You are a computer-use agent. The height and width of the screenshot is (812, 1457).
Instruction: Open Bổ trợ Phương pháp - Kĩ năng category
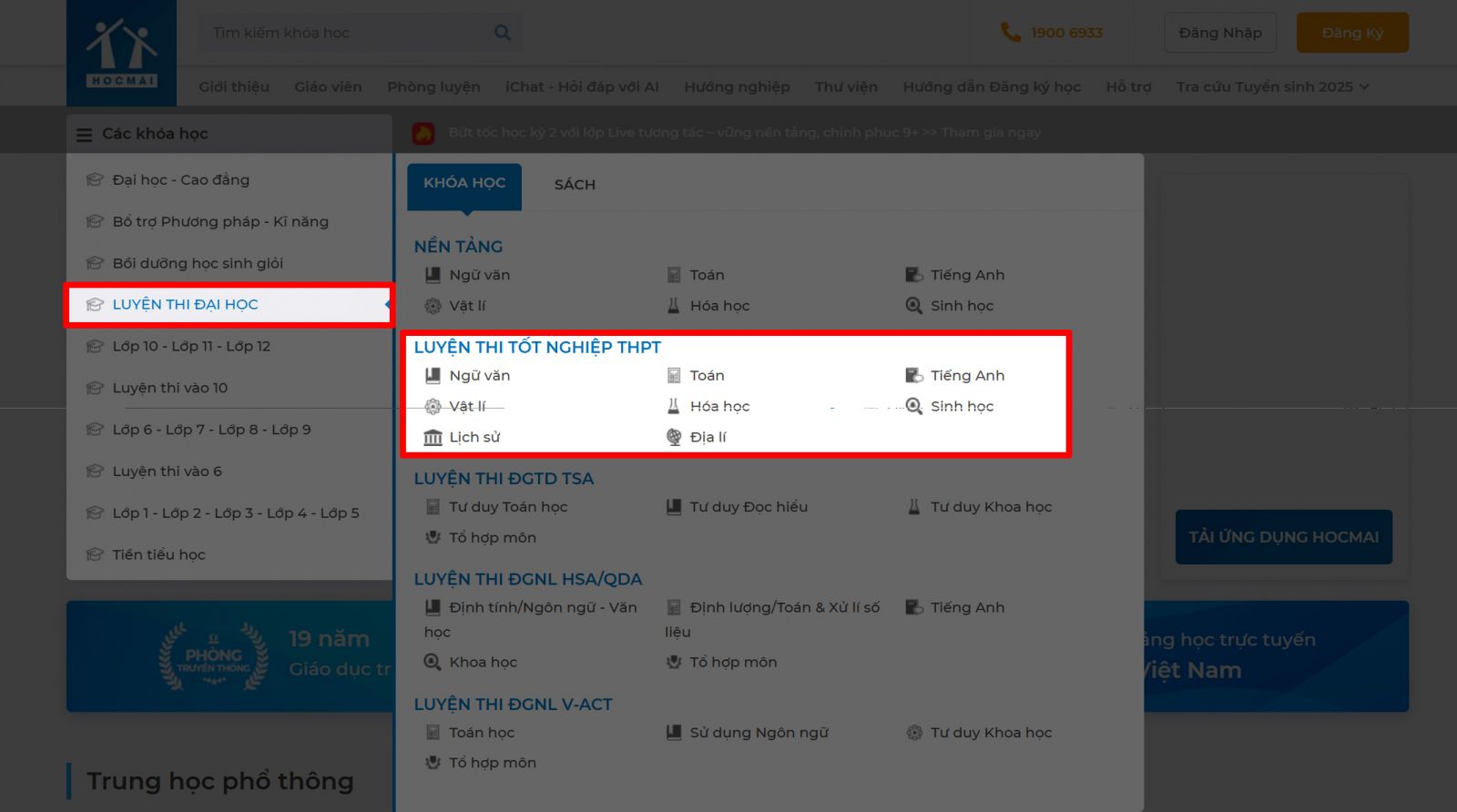(x=229, y=222)
